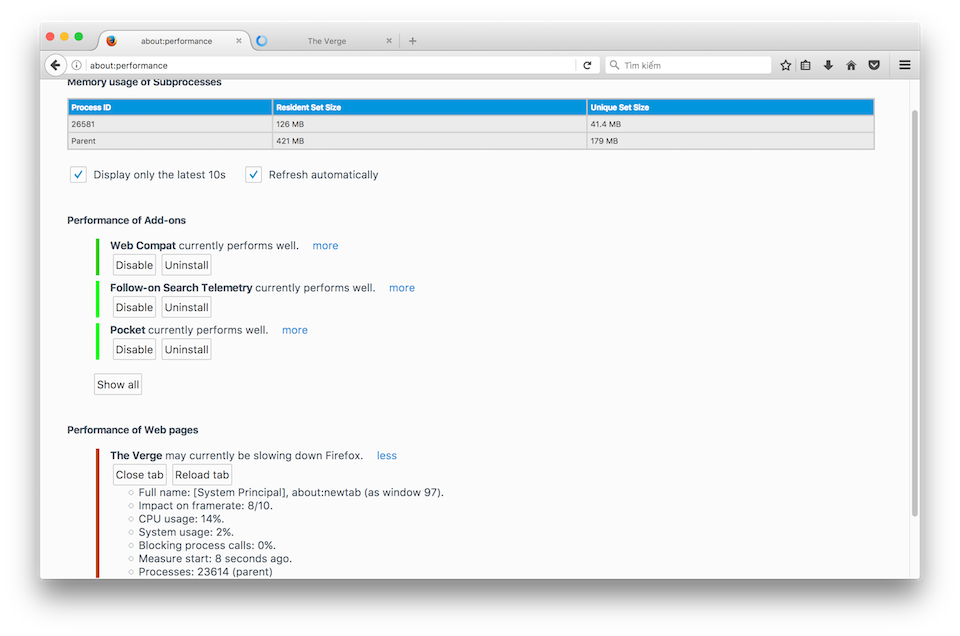Show more about Follow-on Search Telemetry
The height and width of the screenshot is (636, 960).
point(401,287)
